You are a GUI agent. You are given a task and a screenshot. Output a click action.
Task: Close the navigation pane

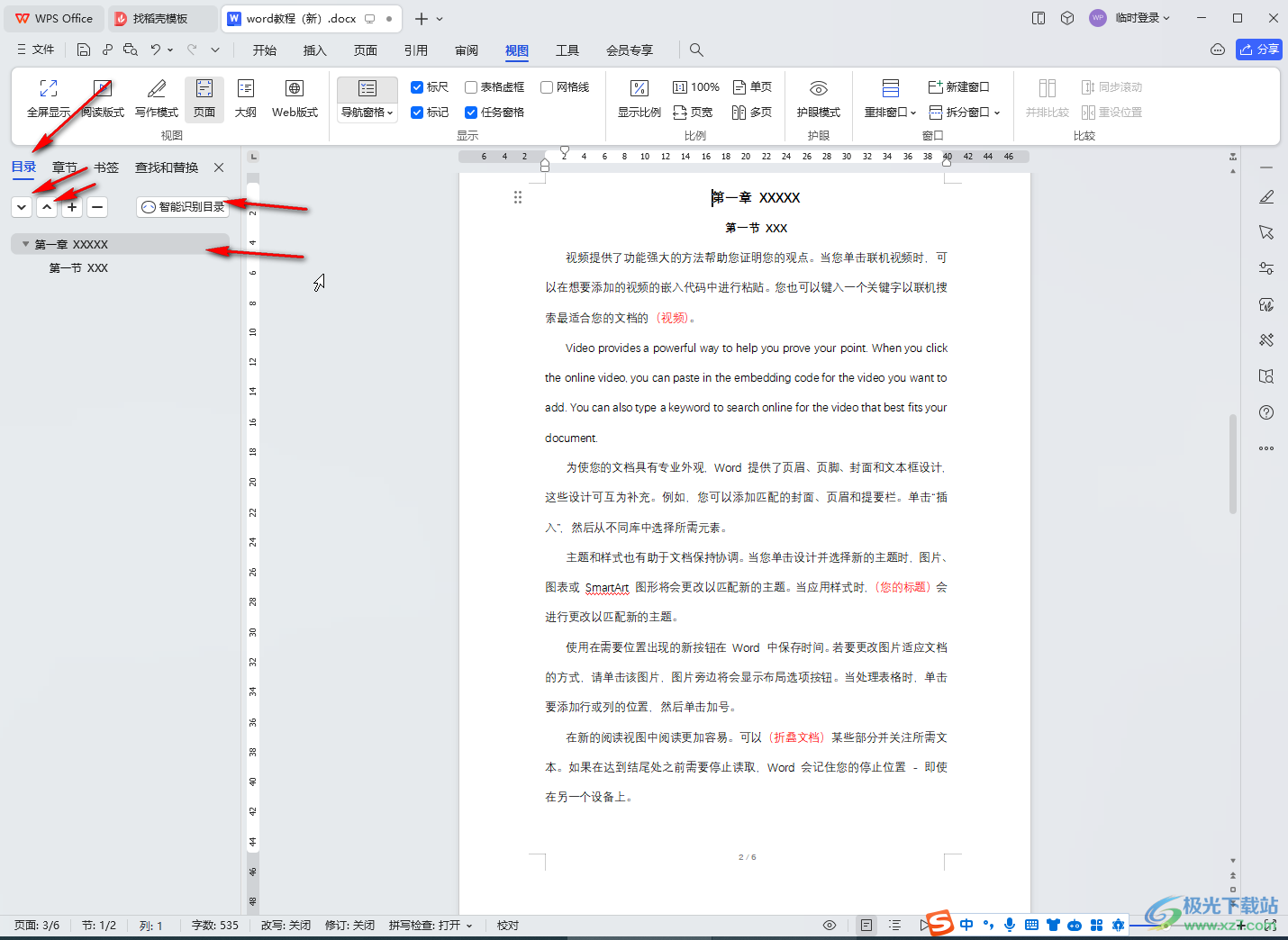pyautogui.click(x=219, y=167)
